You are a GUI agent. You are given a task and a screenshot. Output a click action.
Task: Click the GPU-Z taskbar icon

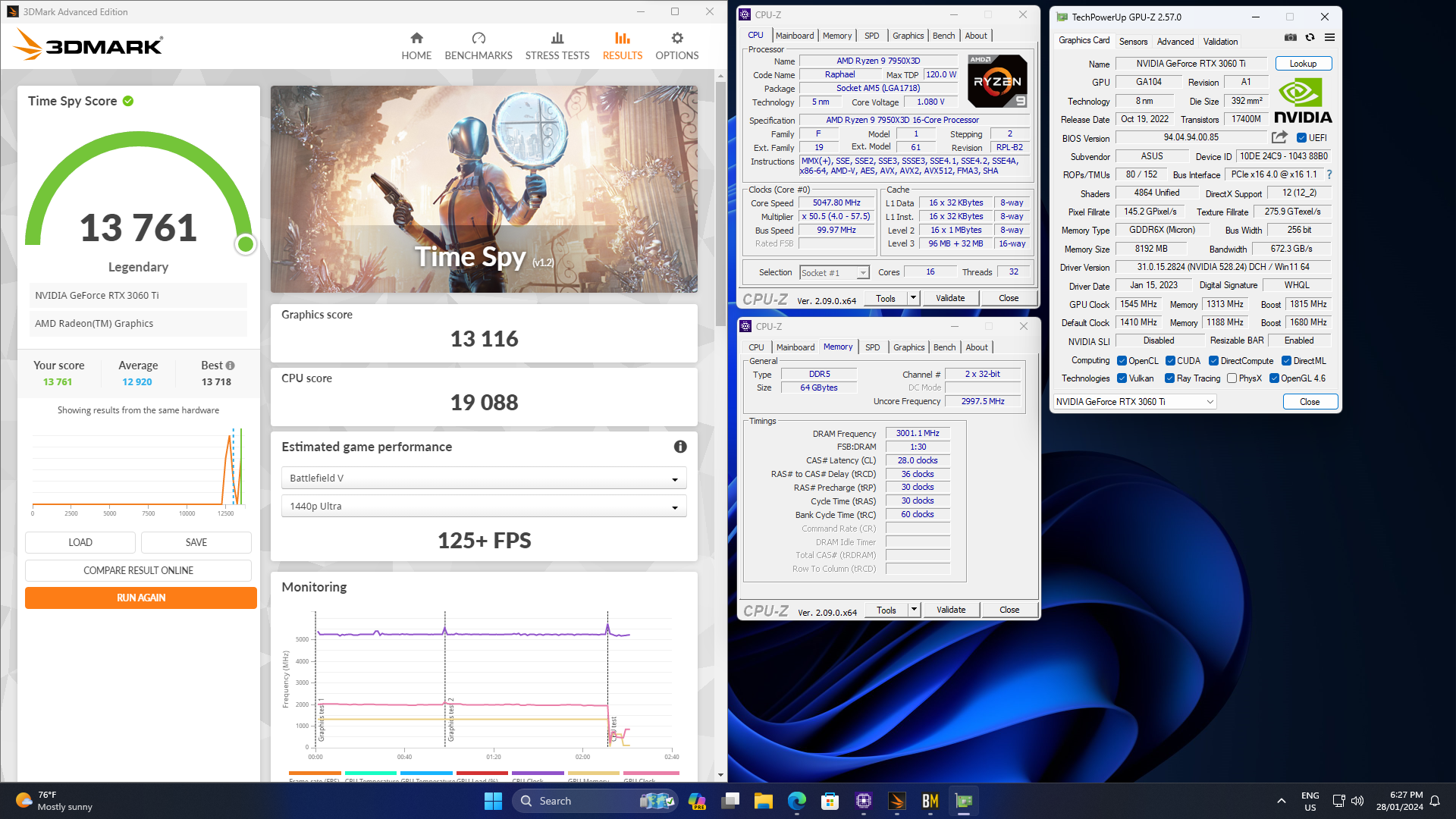(x=963, y=801)
